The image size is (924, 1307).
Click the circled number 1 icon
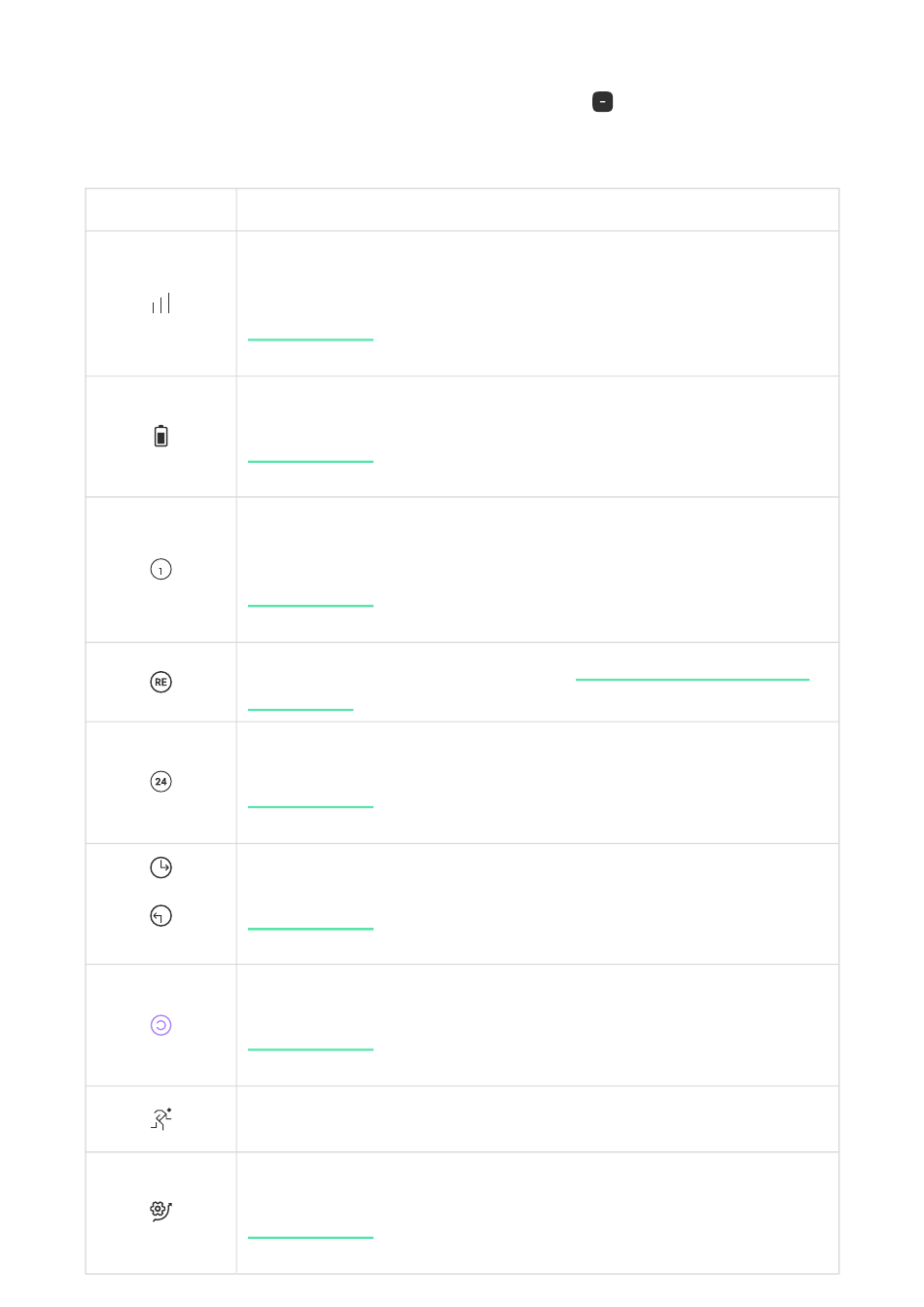[x=161, y=570]
